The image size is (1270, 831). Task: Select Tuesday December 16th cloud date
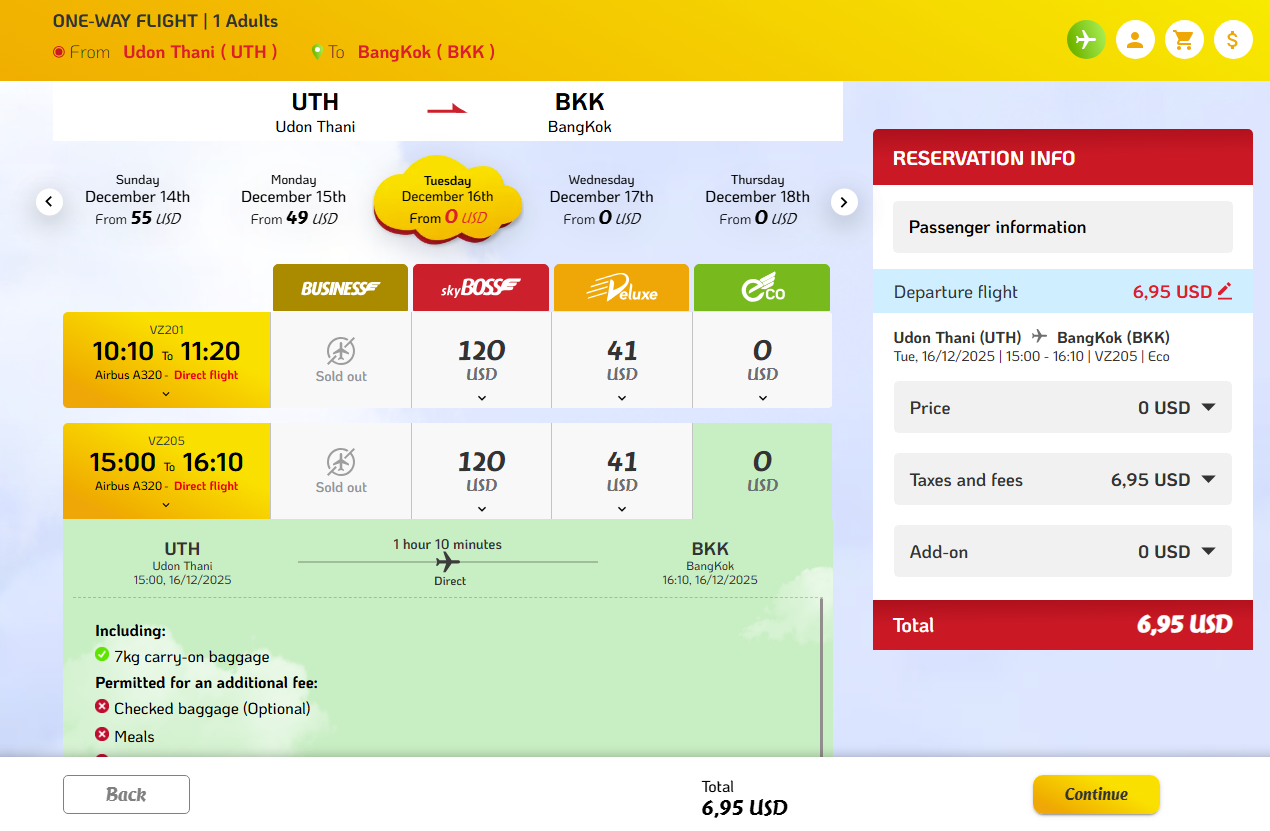click(x=448, y=200)
